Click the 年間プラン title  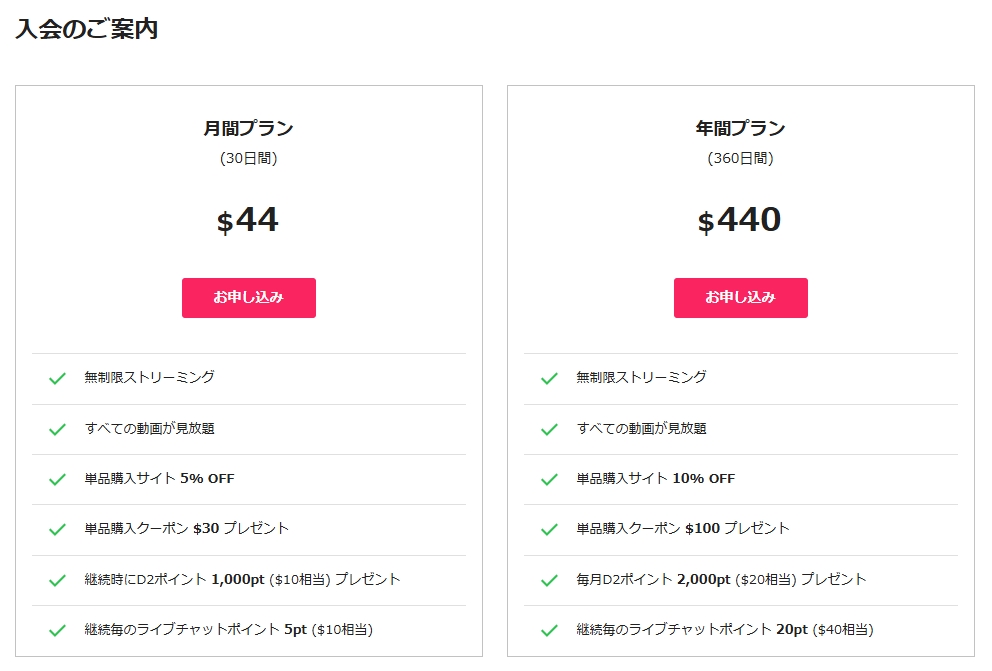pyautogui.click(x=740, y=128)
